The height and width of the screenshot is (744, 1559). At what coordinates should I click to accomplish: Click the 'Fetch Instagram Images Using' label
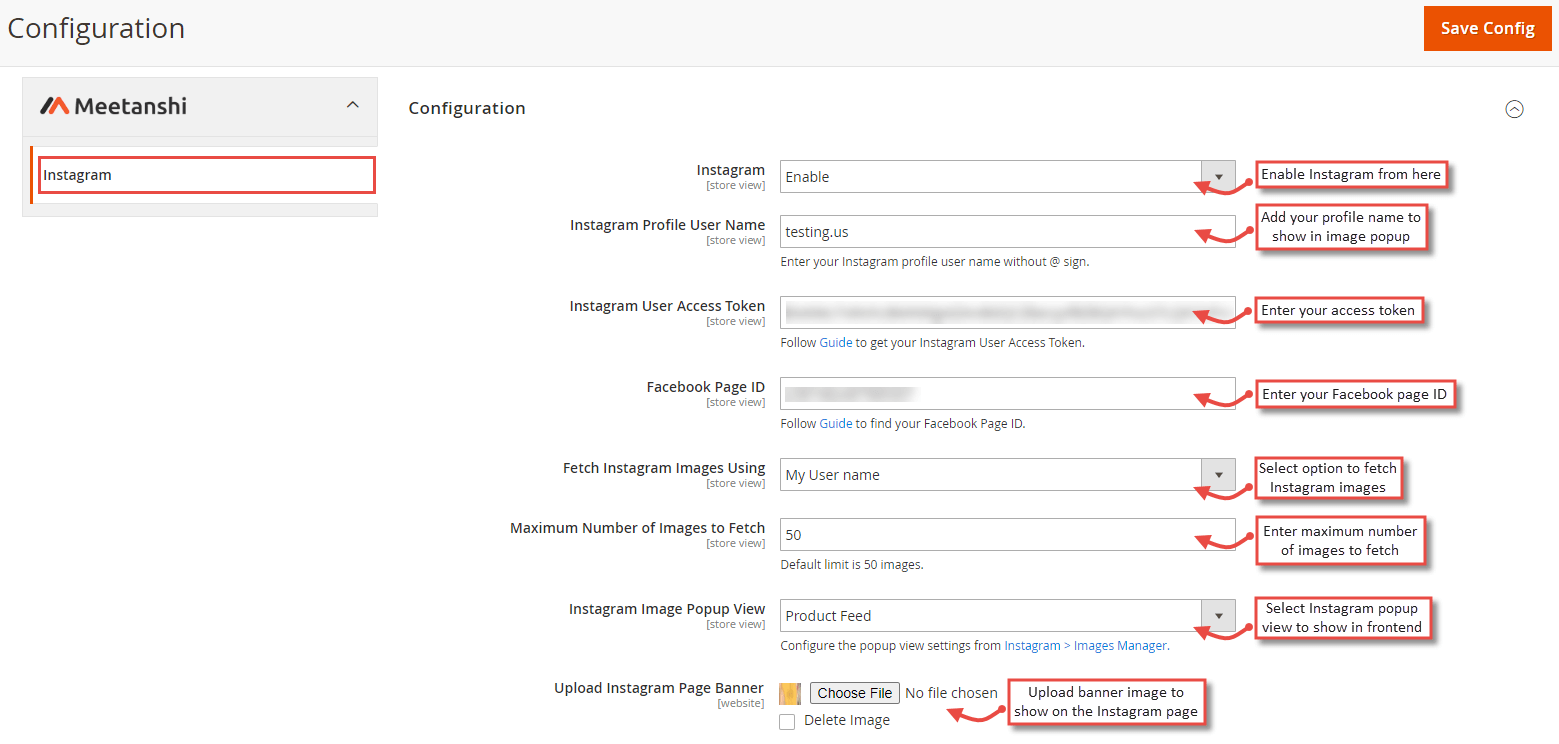click(x=664, y=468)
